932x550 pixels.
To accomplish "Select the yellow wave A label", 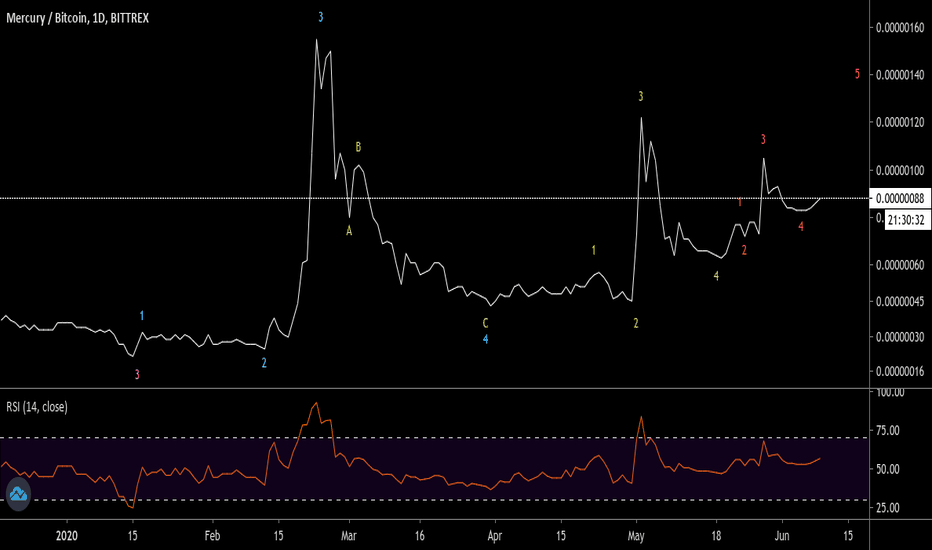I will tap(349, 231).
